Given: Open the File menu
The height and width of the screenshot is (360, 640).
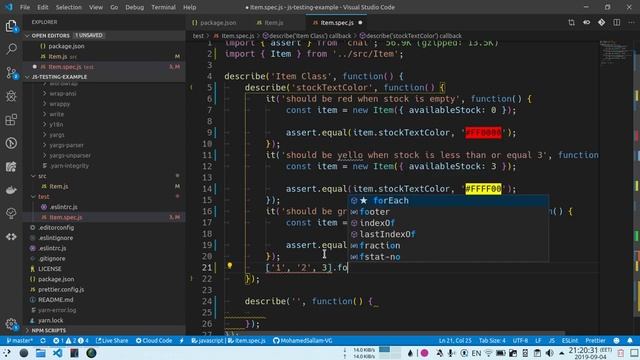Looking at the screenshot, I should (x=25, y=7).
